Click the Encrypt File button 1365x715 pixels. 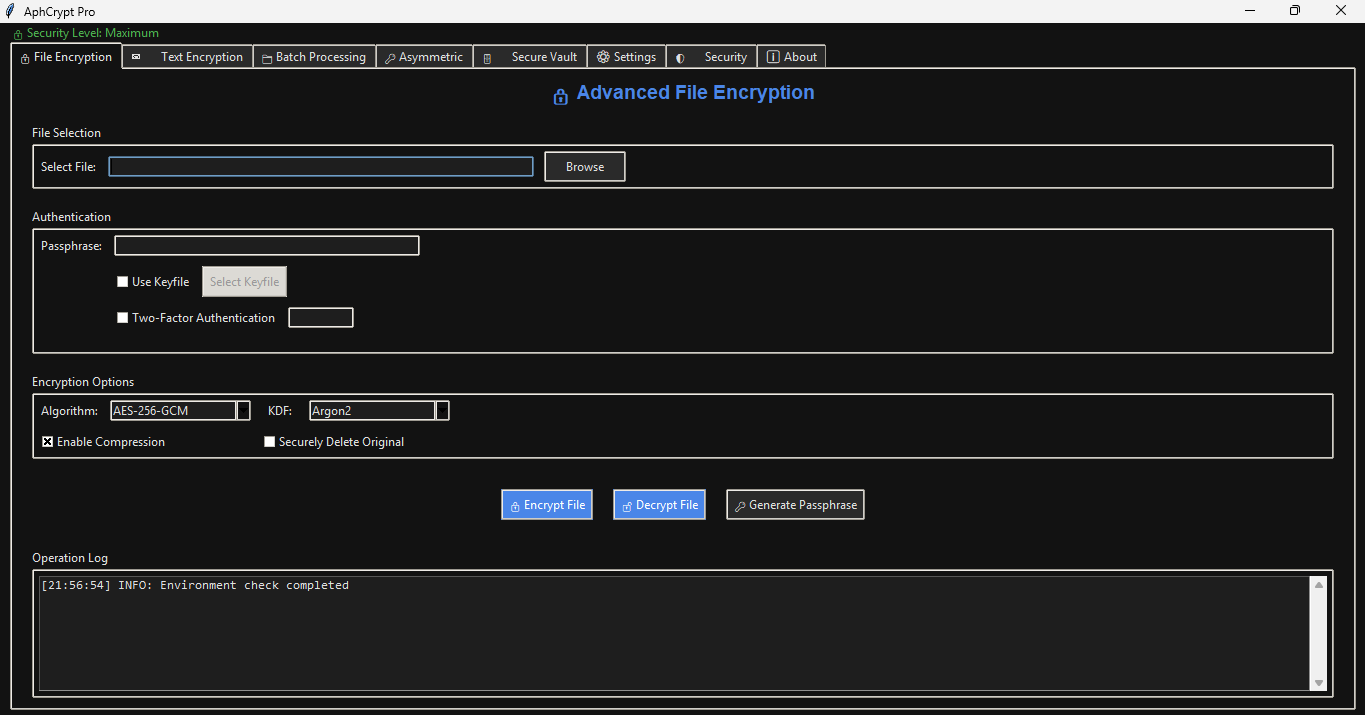pos(547,505)
